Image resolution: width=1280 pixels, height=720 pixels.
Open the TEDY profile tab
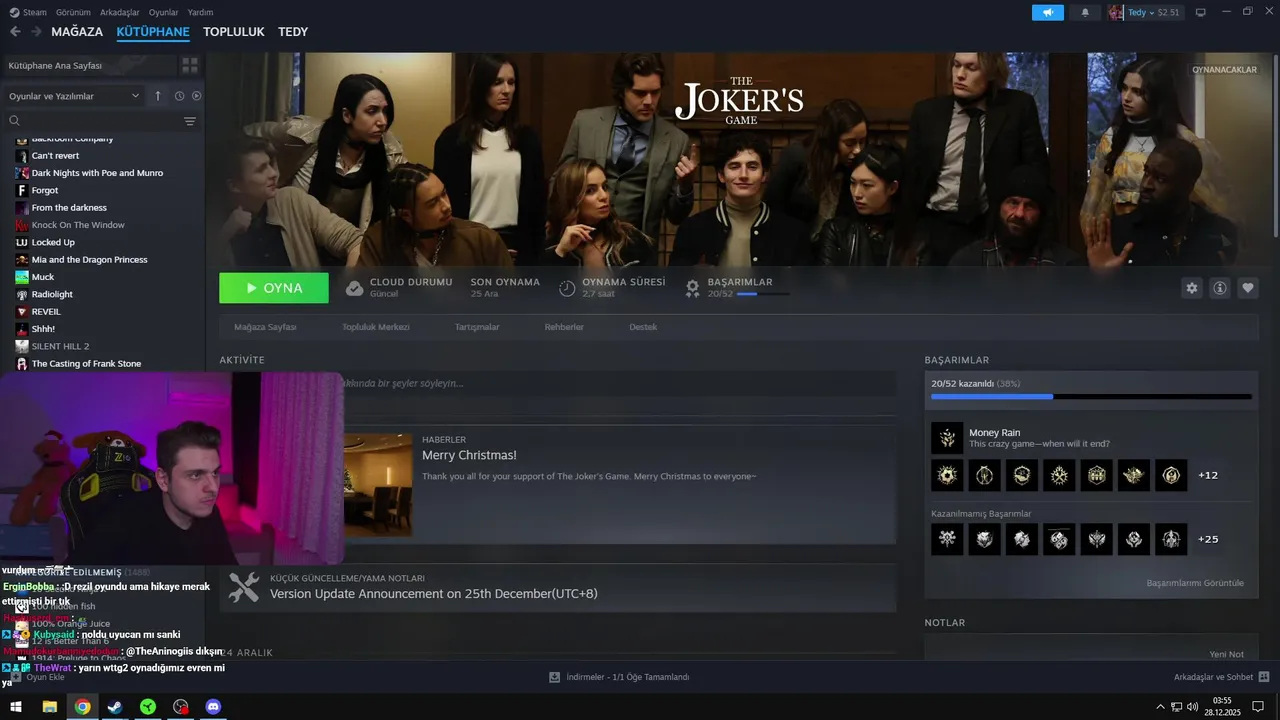point(293,32)
